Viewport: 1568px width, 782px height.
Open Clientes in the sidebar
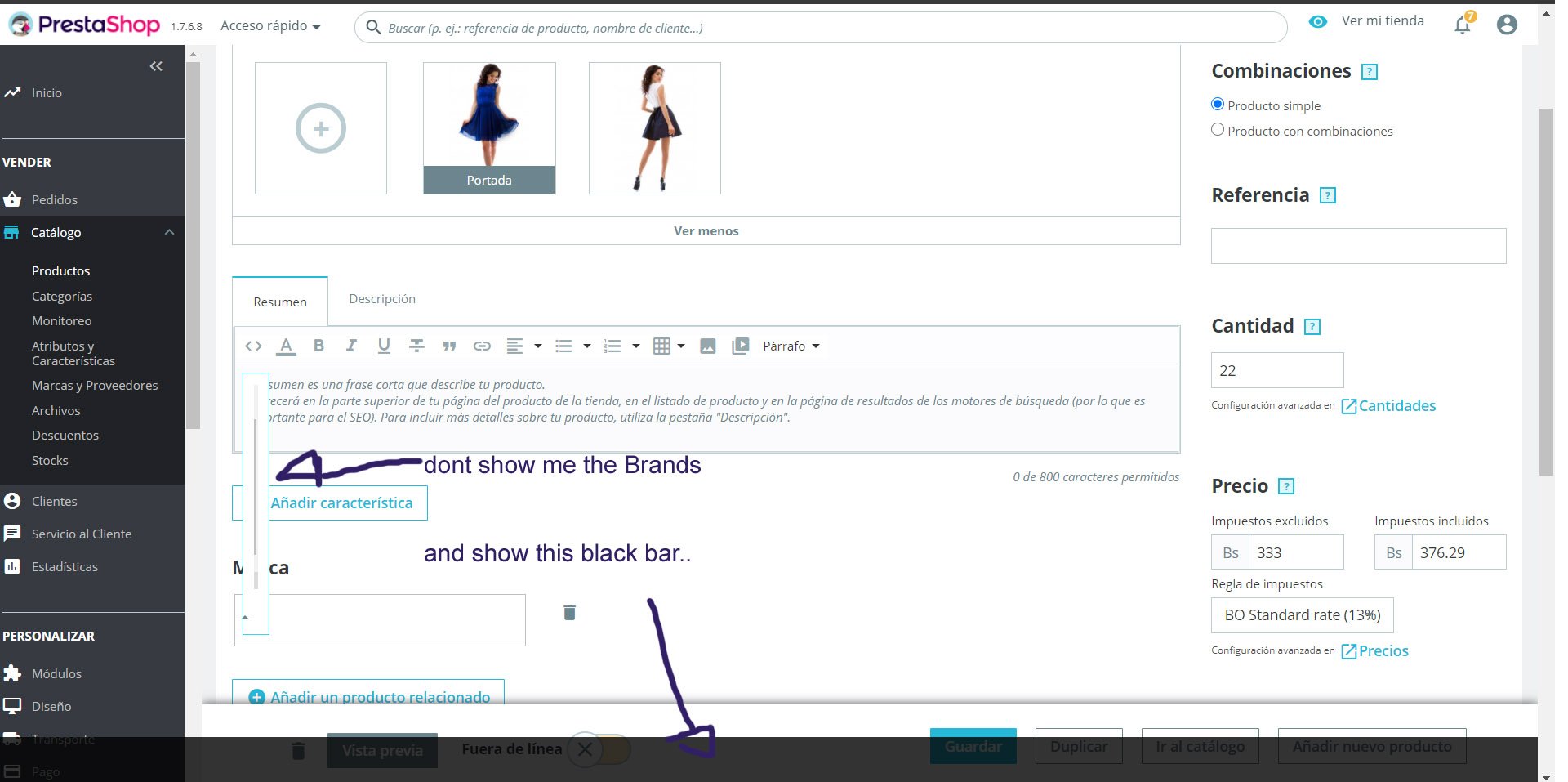pos(55,501)
